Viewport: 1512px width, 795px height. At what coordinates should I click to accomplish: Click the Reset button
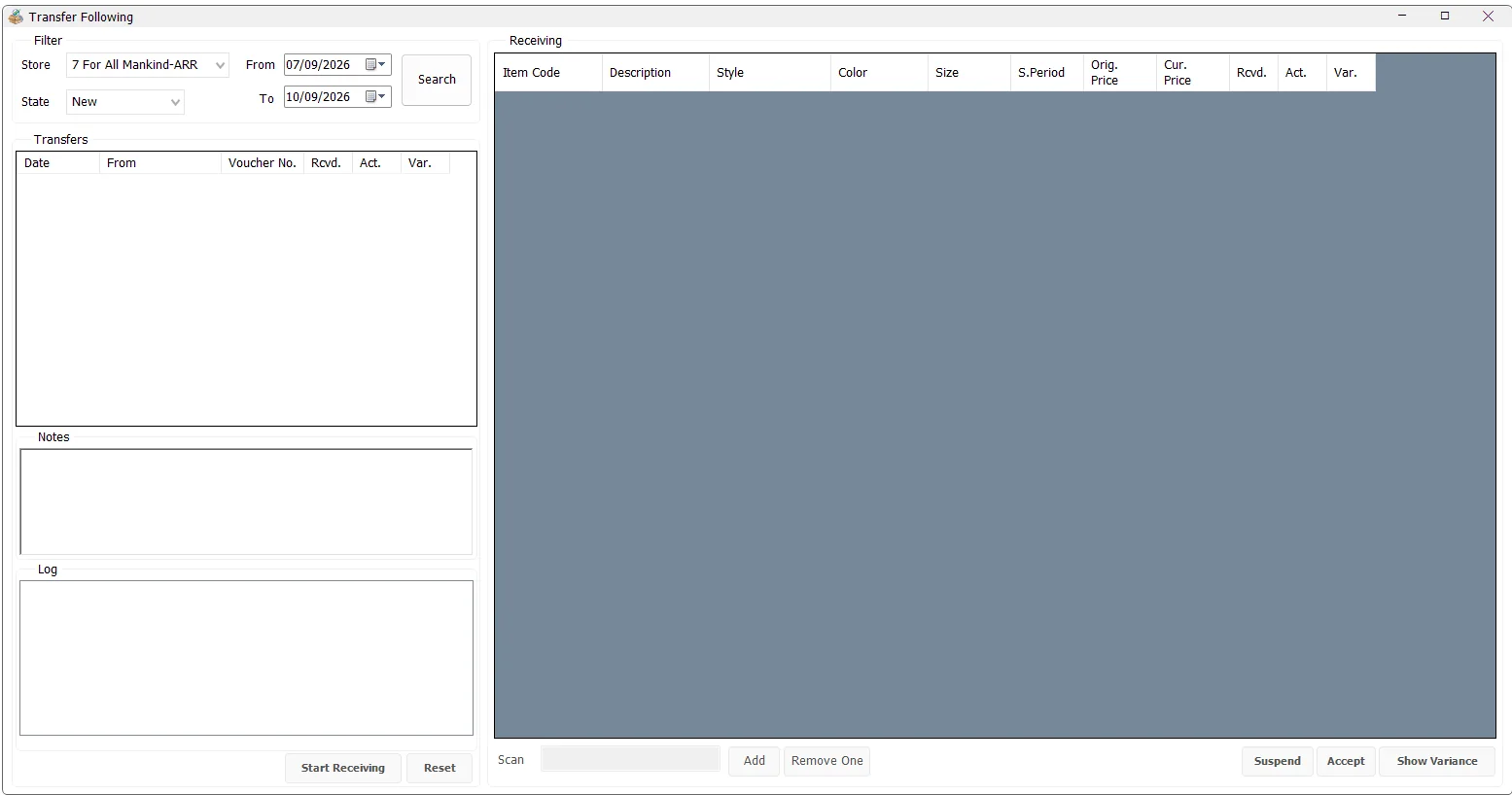[x=440, y=768]
